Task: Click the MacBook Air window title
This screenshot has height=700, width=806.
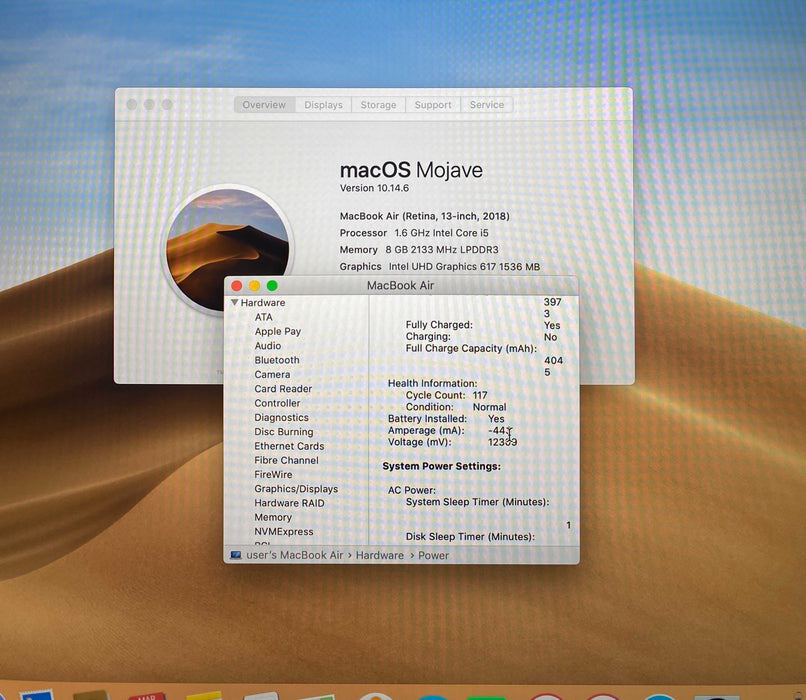Action: pyautogui.click(x=400, y=286)
